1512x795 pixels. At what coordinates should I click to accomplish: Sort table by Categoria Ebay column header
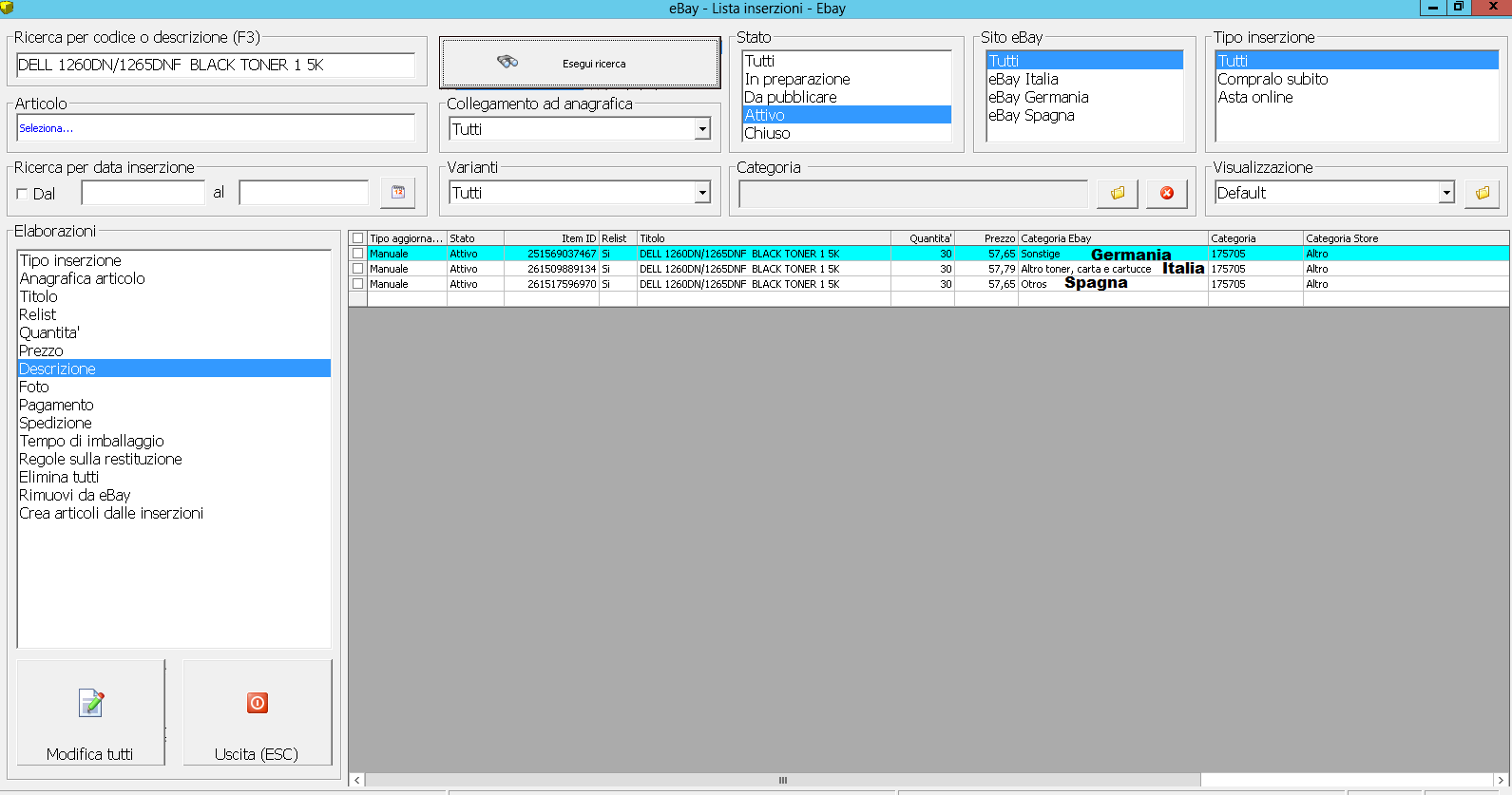tap(1113, 238)
